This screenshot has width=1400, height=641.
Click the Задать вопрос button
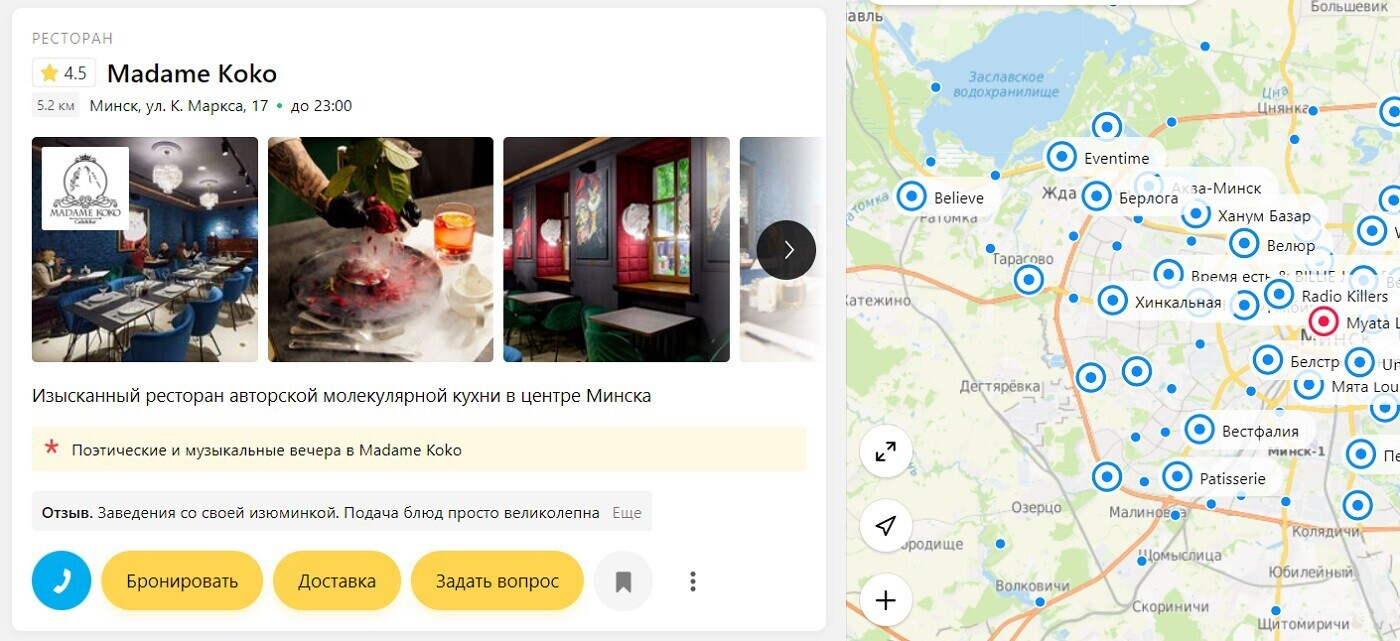pos(497,581)
